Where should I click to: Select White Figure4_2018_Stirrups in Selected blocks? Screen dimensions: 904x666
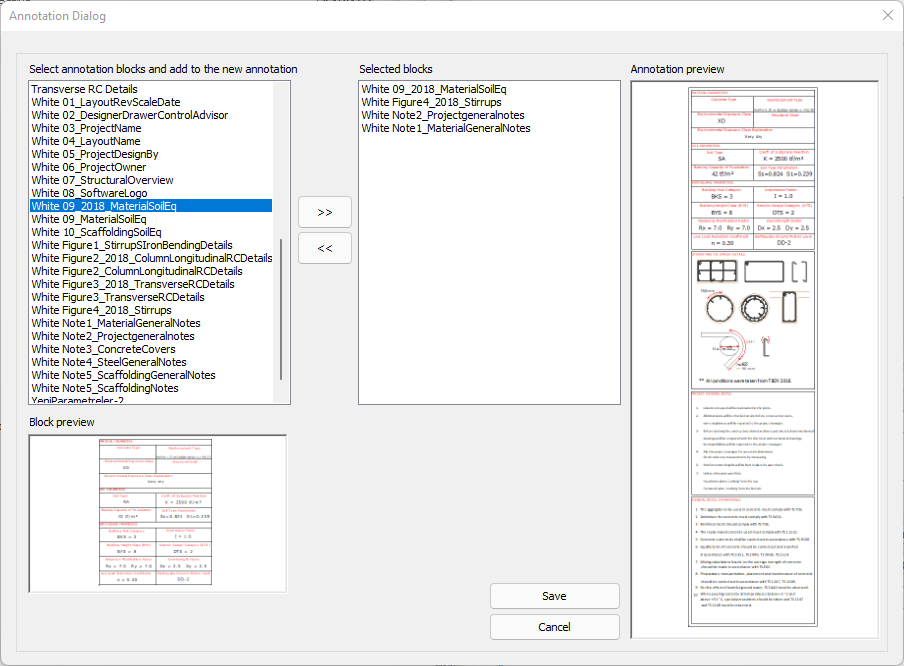(x=431, y=102)
